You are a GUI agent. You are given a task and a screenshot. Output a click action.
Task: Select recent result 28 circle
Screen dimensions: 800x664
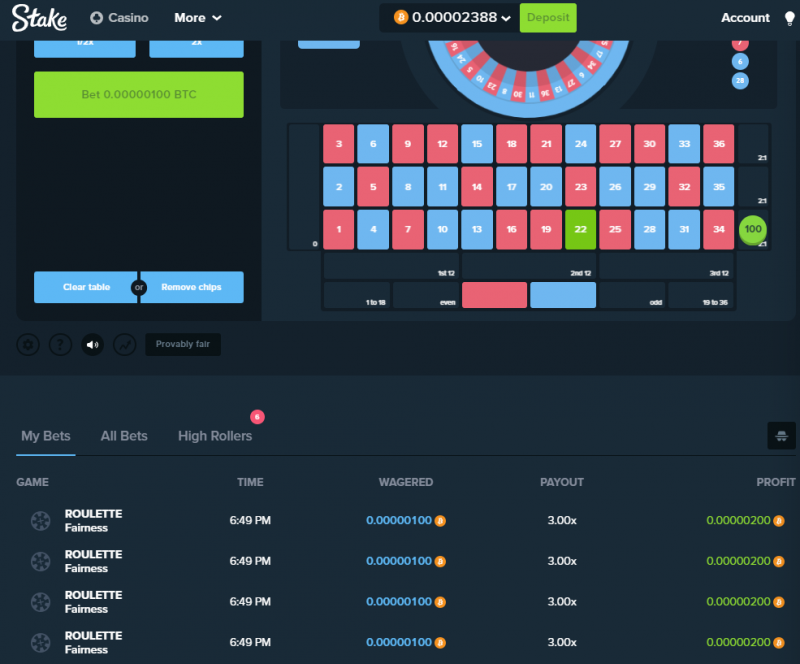click(x=740, y=81)
